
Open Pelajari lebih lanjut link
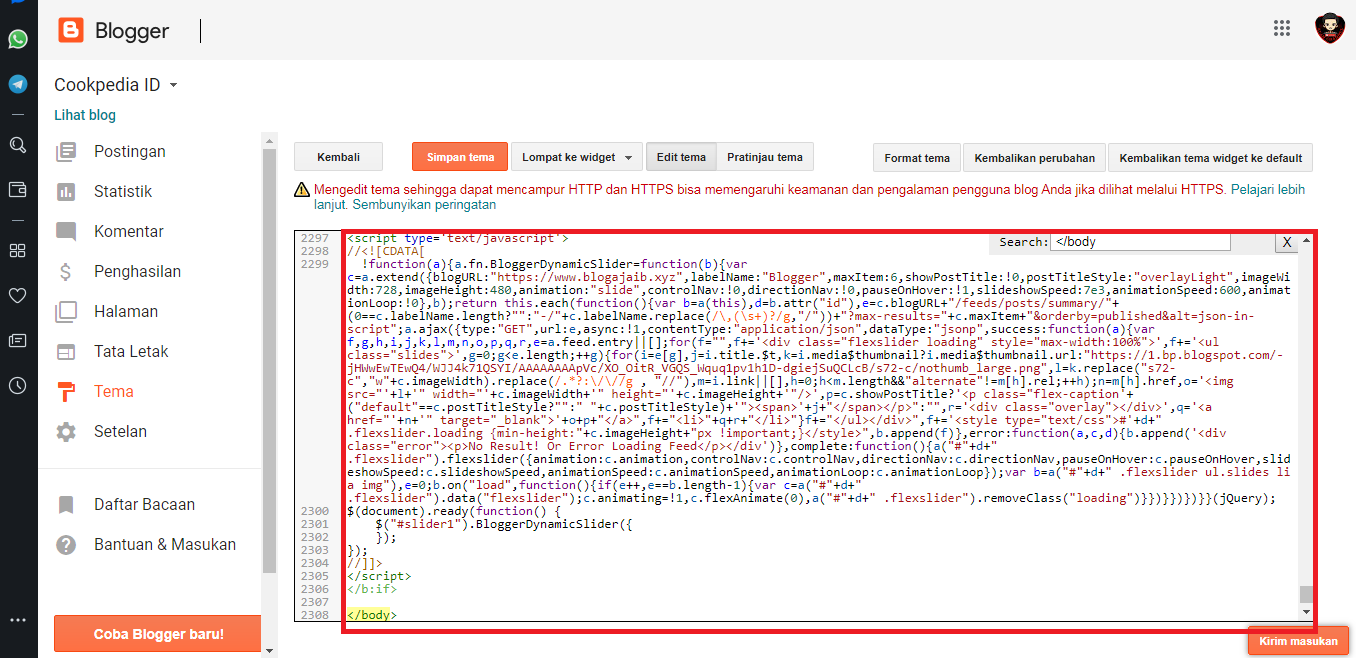tap(1267, 189)
